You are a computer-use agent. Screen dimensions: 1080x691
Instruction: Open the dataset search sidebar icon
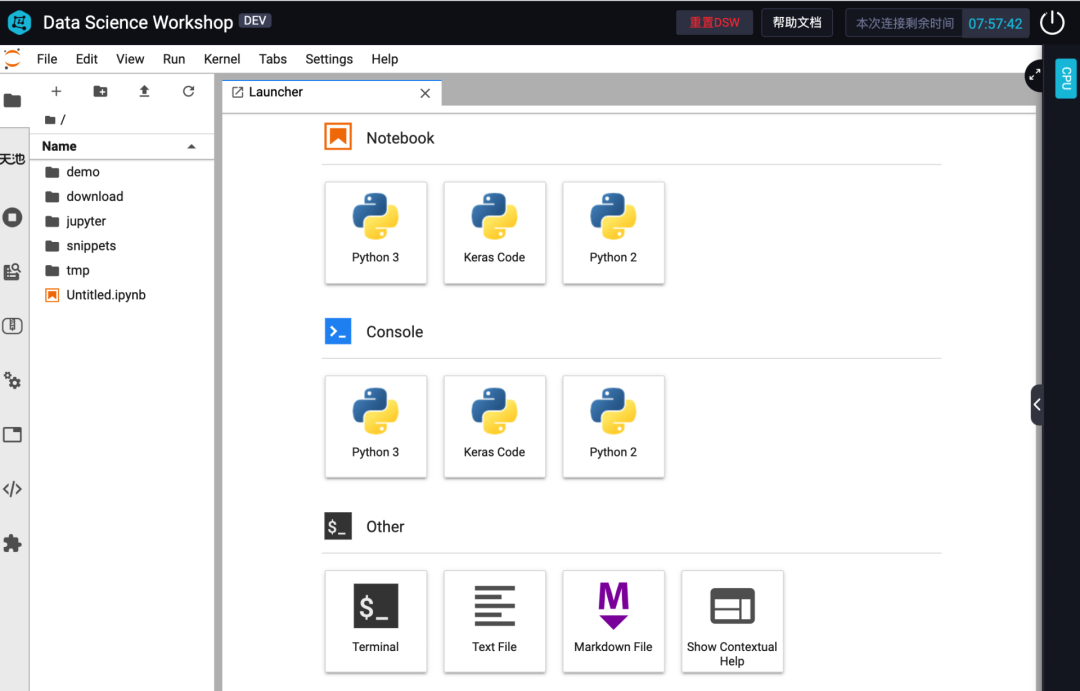coord(12,271)
